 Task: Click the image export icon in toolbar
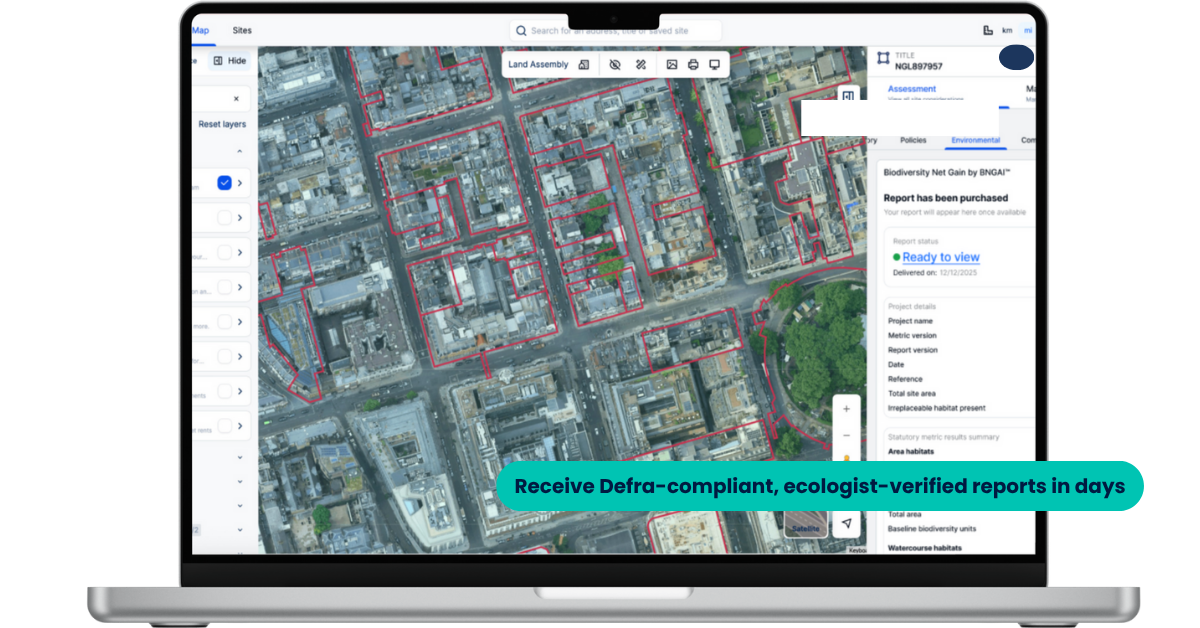672,65
